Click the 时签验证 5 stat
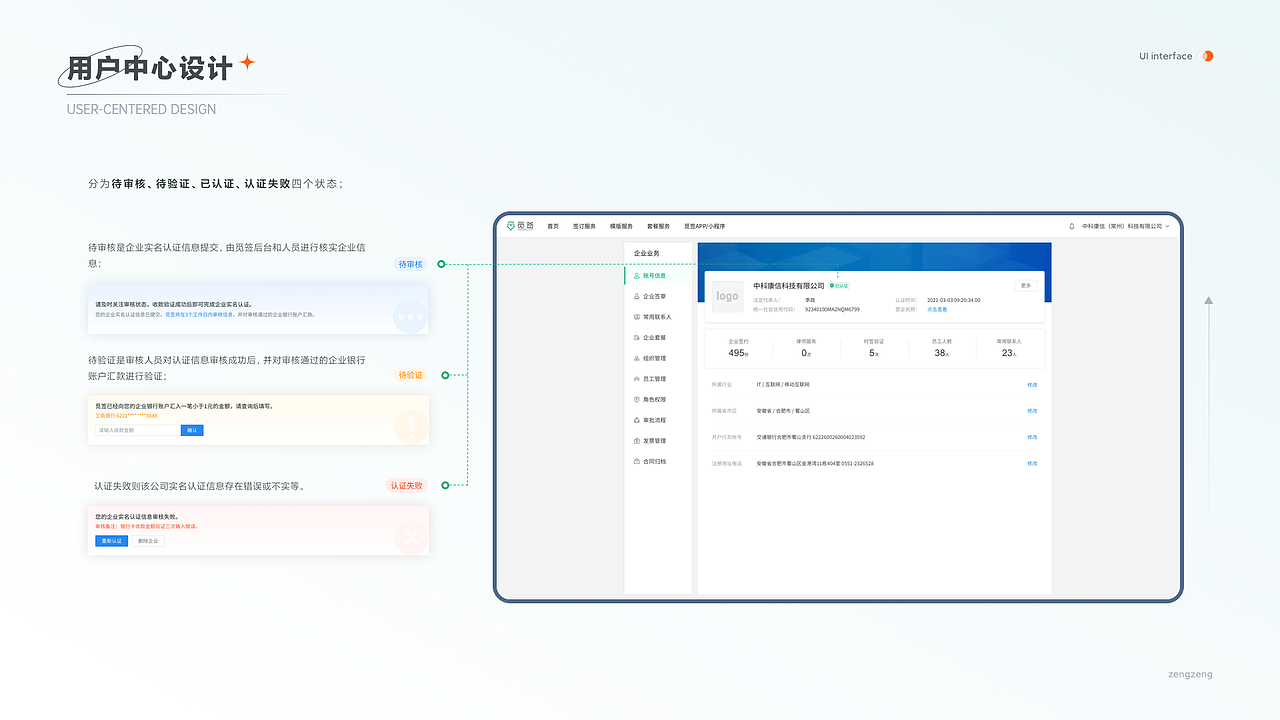 click(874, 348)
